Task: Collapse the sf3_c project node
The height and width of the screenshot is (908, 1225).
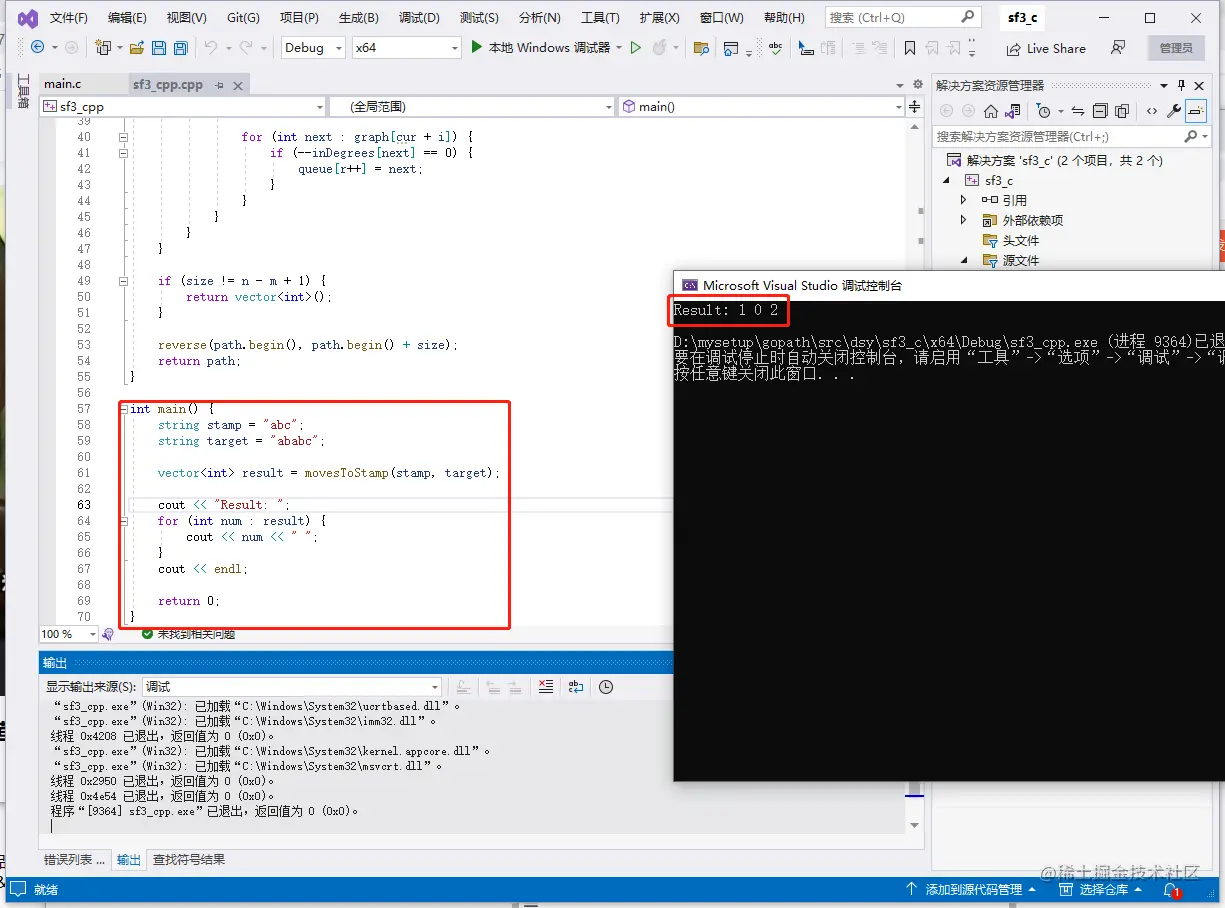Action: (947, 180)
